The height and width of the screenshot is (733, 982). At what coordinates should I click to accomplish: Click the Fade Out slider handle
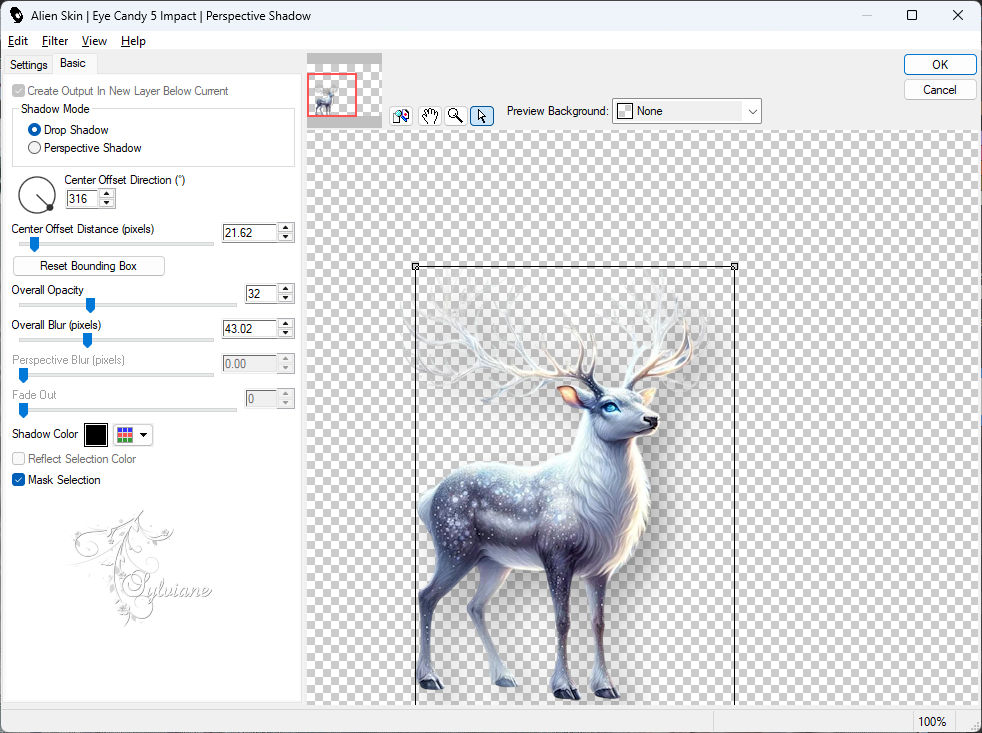(23, 410)
